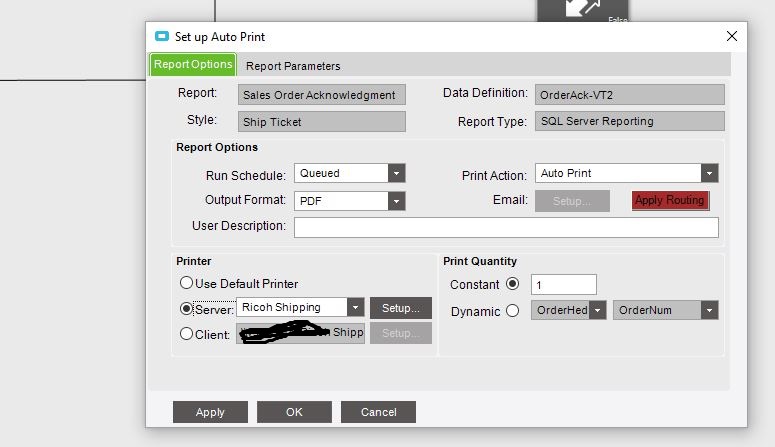Click the Cancel button
This screenshot has height=447, width=775.
pyautogui.click(x=378, y=412)
